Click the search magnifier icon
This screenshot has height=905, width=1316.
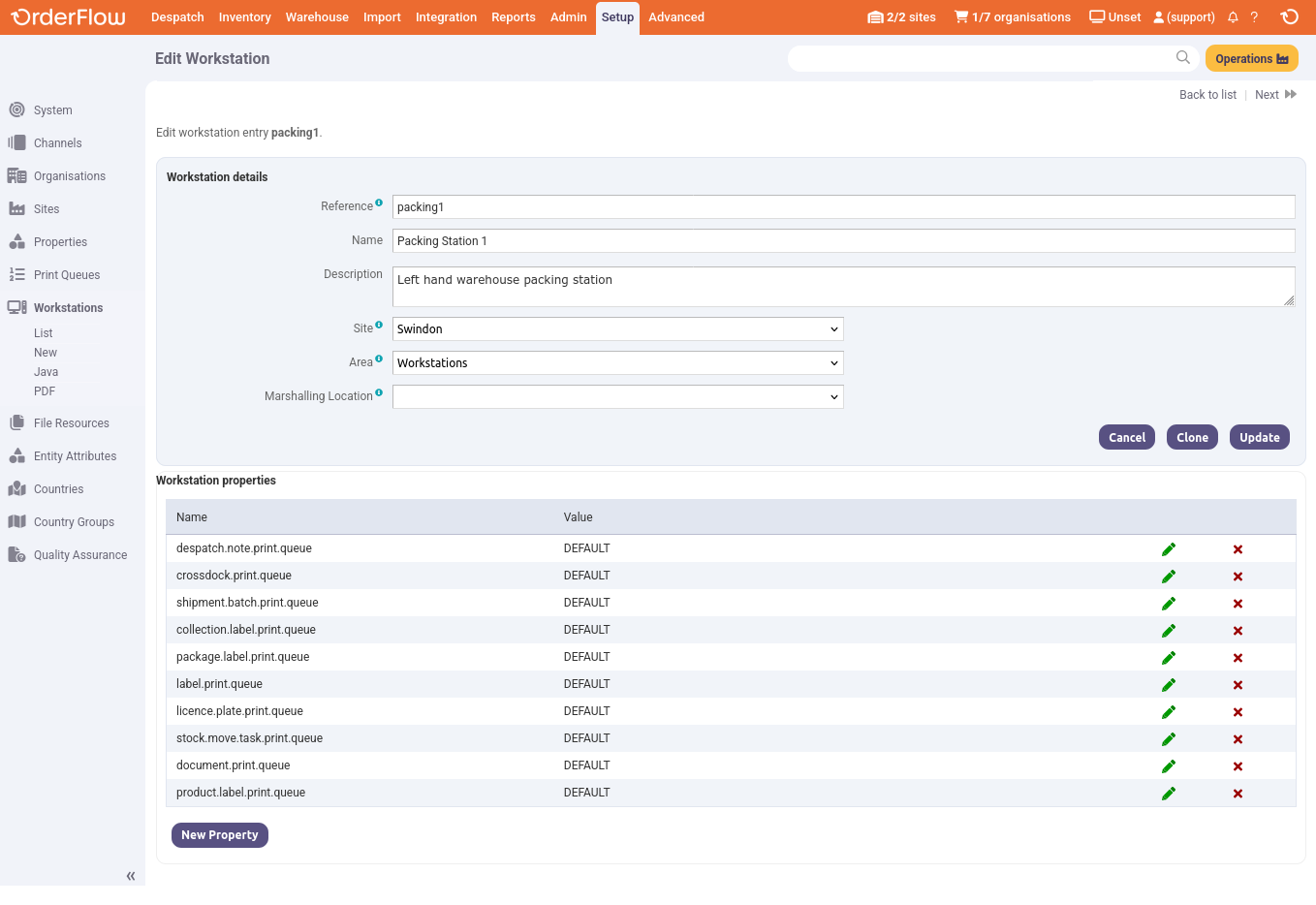(x=1182, y=58)
